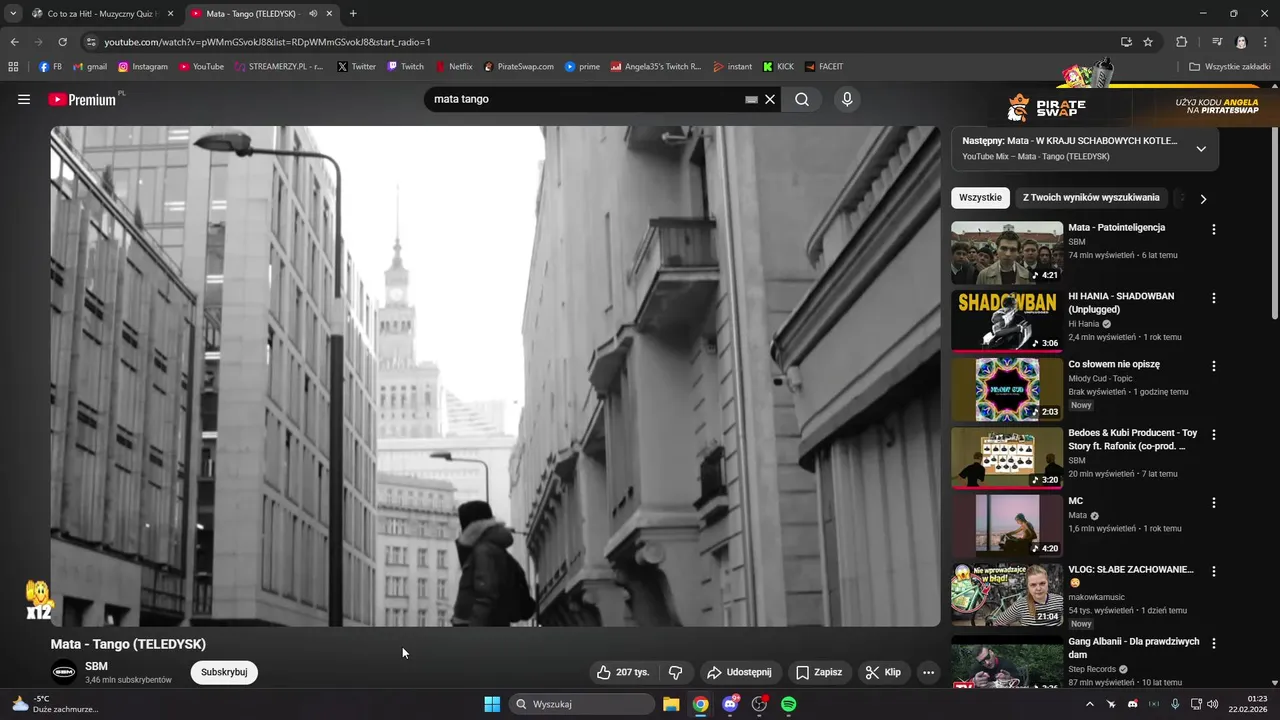Image resolution: width=1280 pixels, height=720 pixels.
Task: Play Mata - Patointeligencja thumbnail
Action: pyautogui.click(x=1007, y=253)
